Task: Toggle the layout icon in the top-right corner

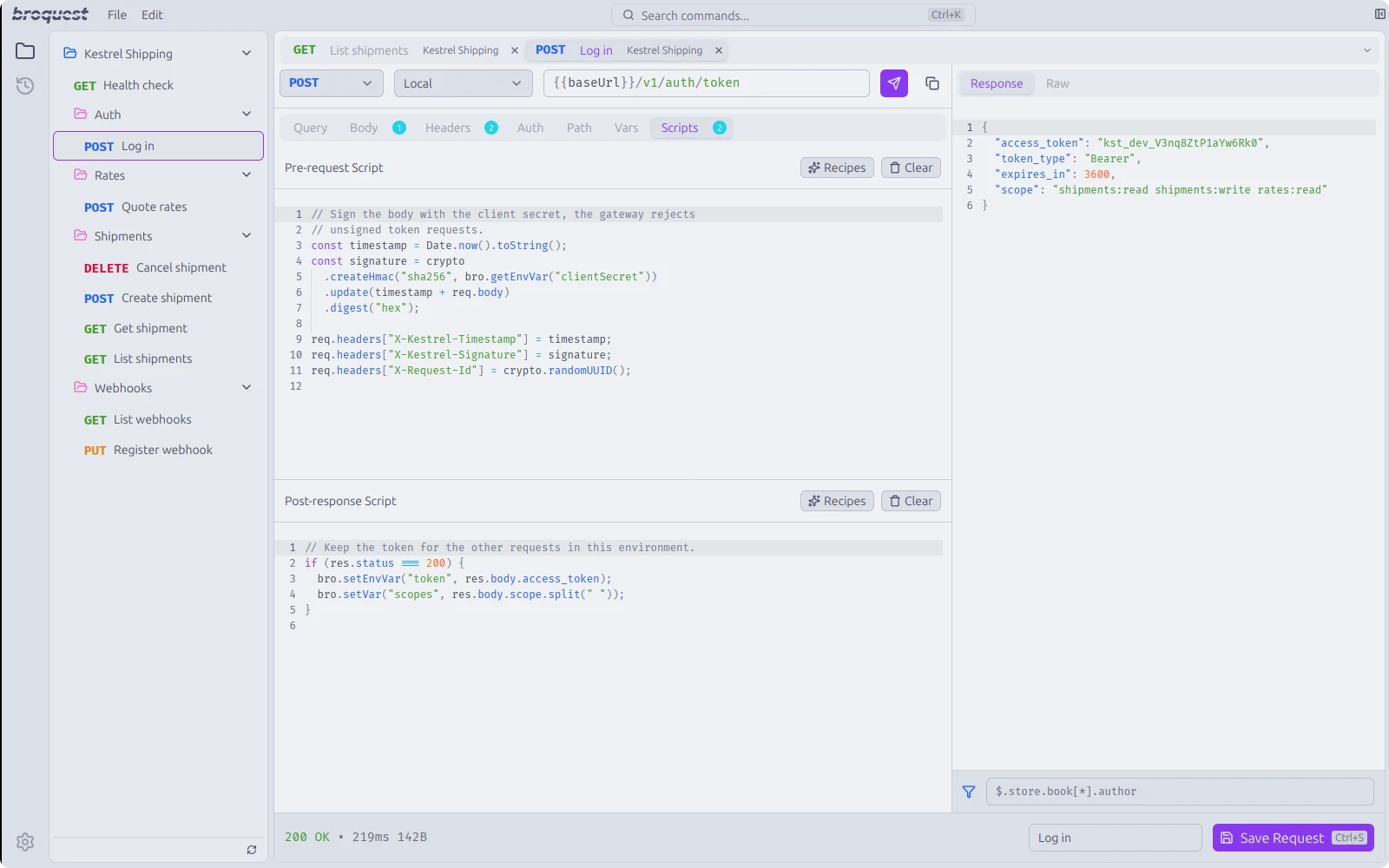Action: (1380, 14)
